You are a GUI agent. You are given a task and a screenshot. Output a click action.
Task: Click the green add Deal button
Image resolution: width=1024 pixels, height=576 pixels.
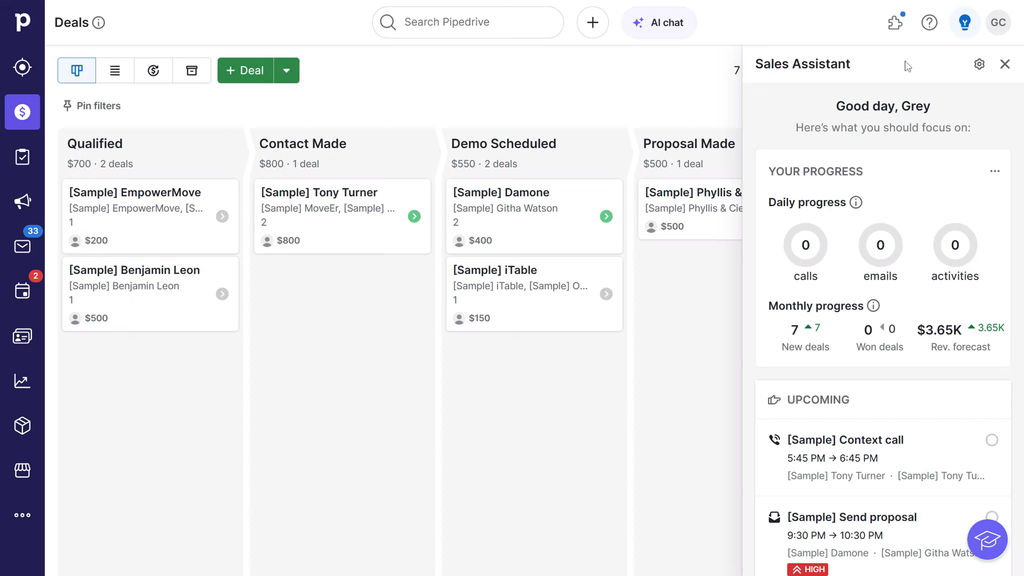coord(245,71)
